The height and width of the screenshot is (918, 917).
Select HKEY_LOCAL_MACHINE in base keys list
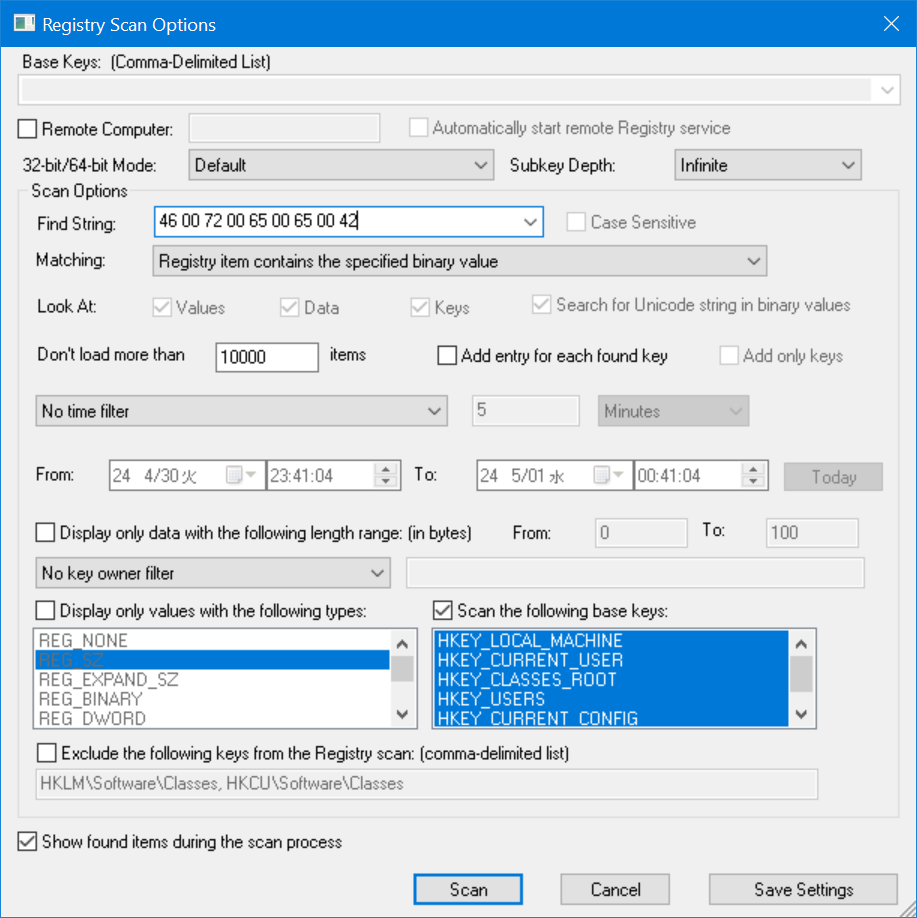point(611,640)
